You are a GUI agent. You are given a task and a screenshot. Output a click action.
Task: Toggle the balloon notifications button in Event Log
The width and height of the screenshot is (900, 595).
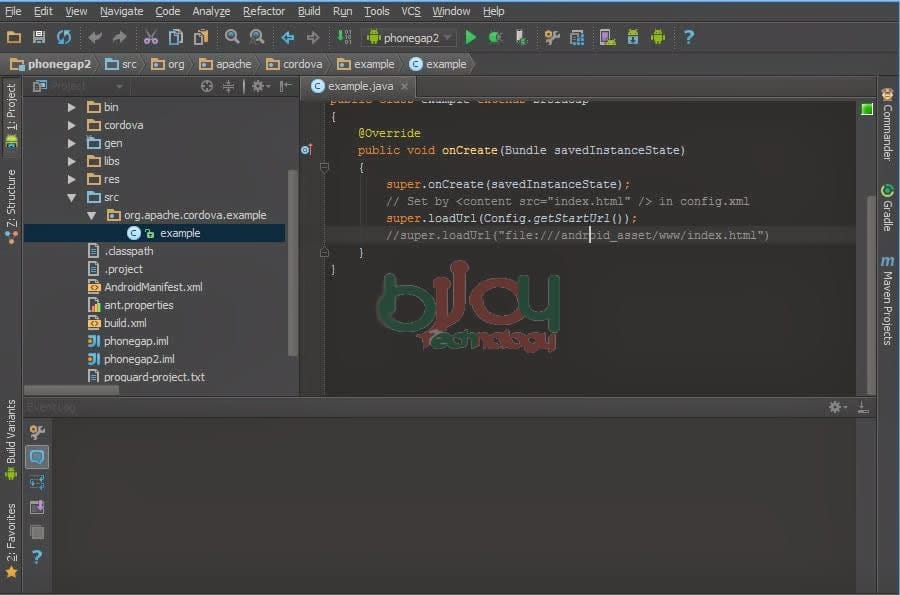(37, 457)
